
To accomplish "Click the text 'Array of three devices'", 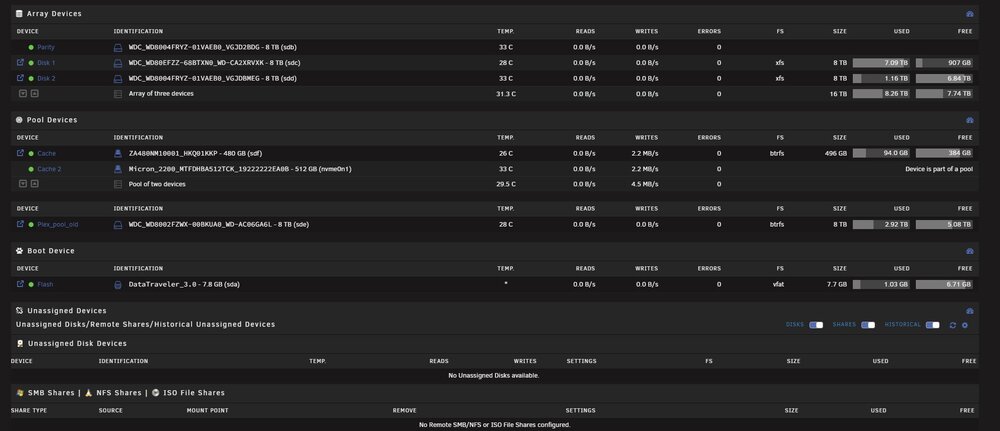I will coord(161,93).
